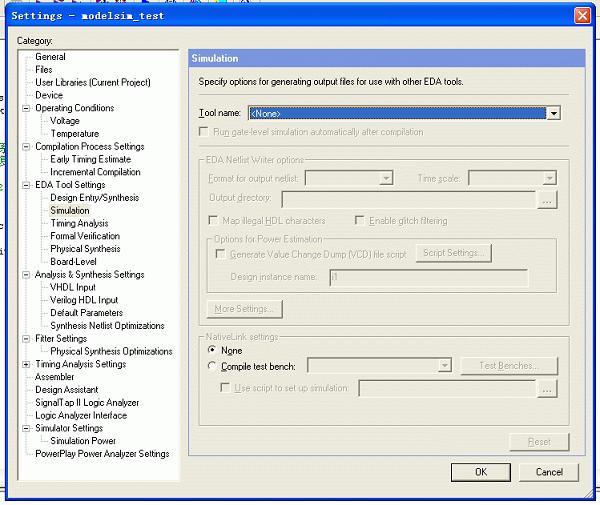Image resolution: width=600 pixels, height=505 pixels.
Task: Collapse Compilation Process Settings node
Action: coord(26,147)
